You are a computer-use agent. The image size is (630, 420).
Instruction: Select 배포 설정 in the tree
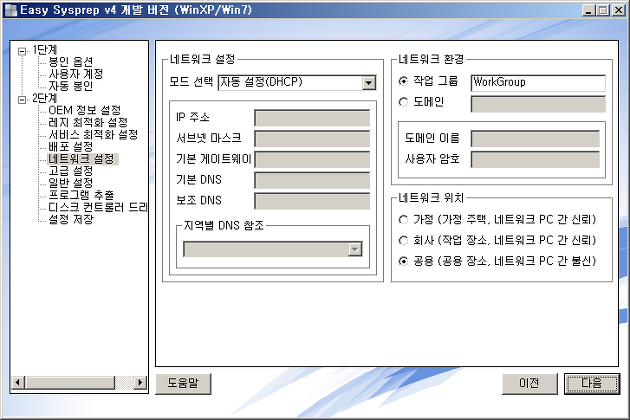tap(71, 146)
